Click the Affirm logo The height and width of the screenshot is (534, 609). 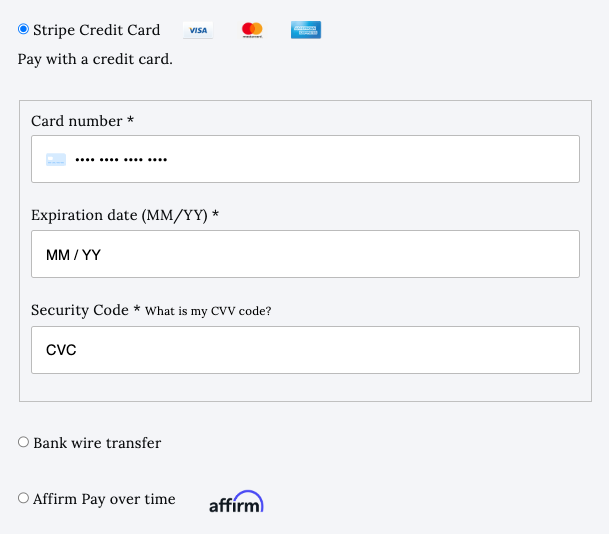point(236,501)
